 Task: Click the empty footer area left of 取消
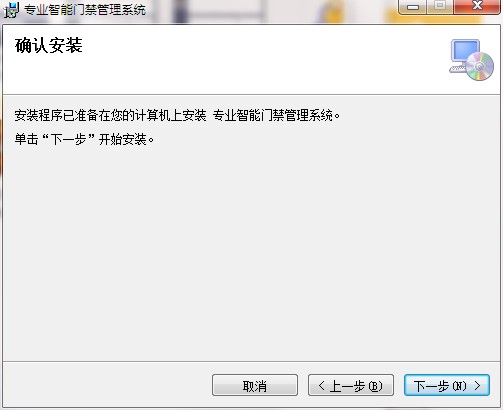[x=107, y=385]
